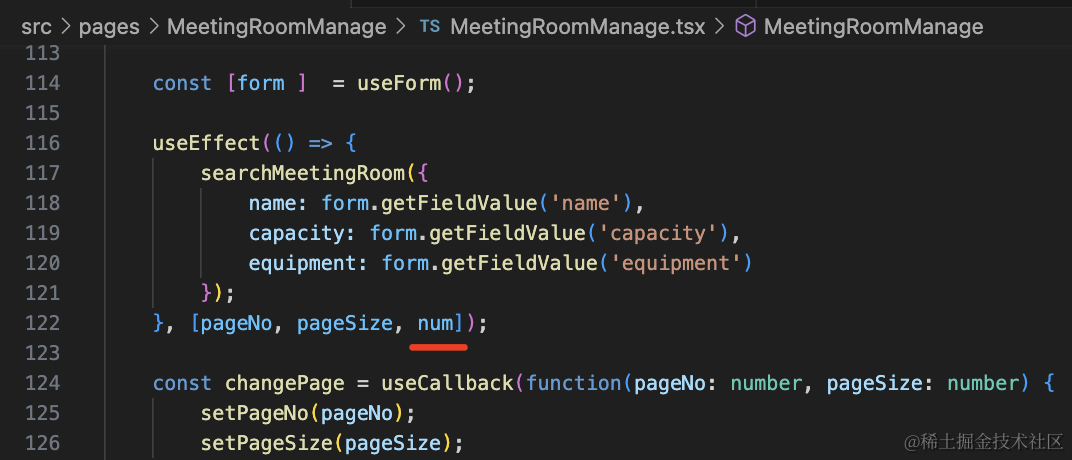Click the chevron after MeetingRoomManage.tsx in breadcrumb
Image resolution: width=1072 pixels, height=460 pixels.
point(719,27)
